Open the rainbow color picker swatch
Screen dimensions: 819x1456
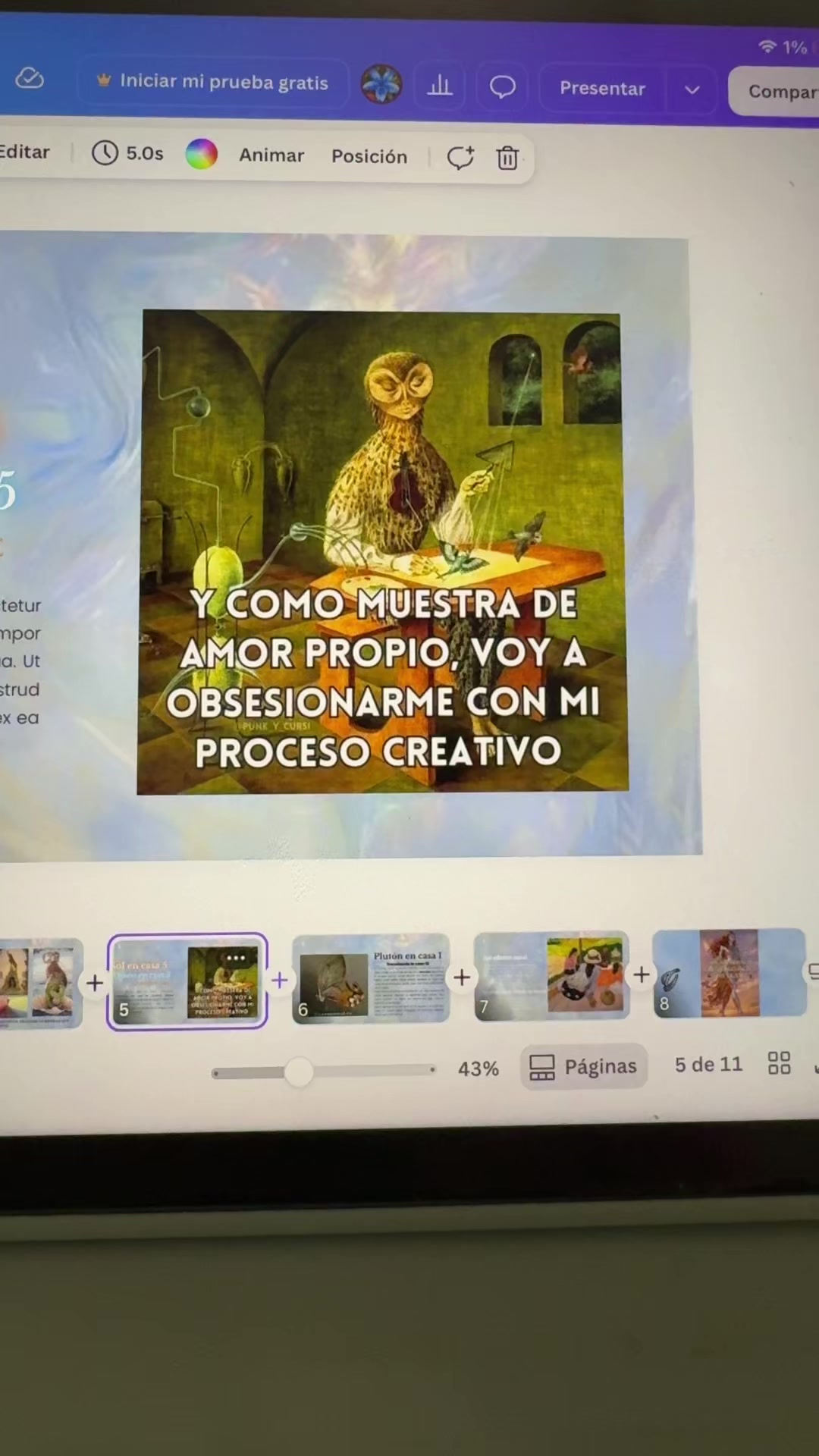pyautogui.click(x=202, y=154)
